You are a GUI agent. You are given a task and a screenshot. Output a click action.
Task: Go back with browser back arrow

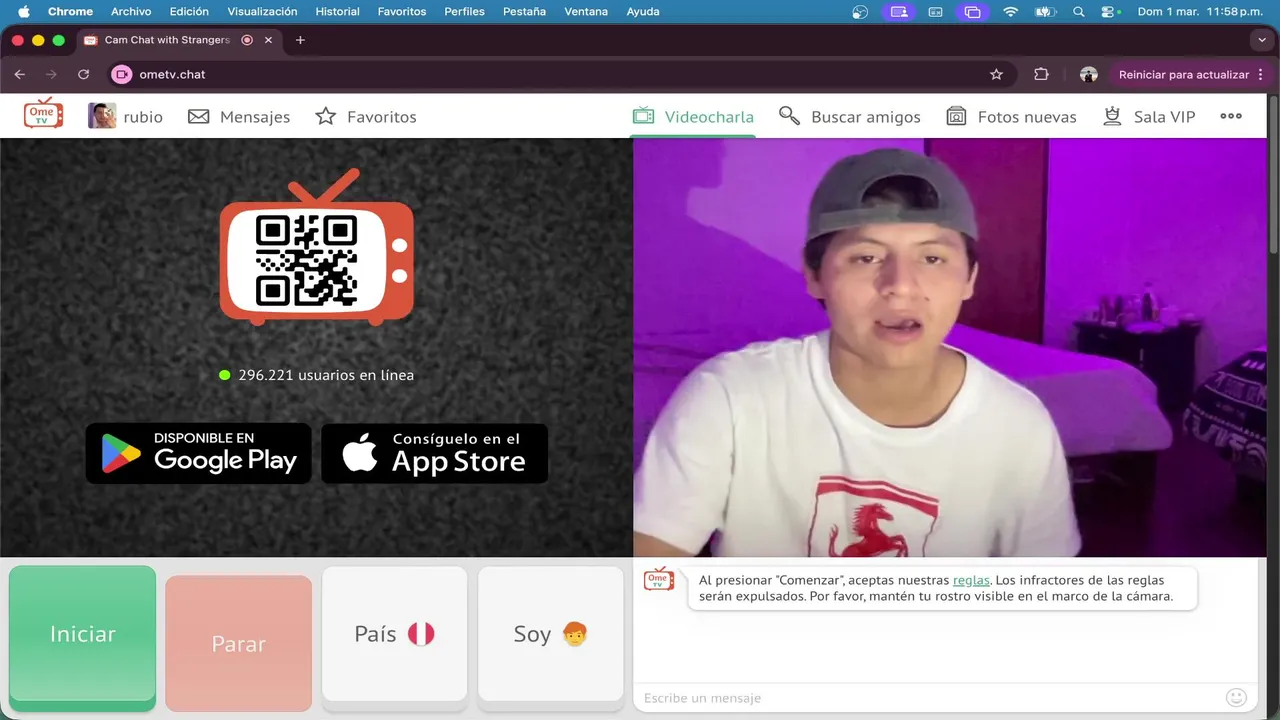(x=20, y=74)
